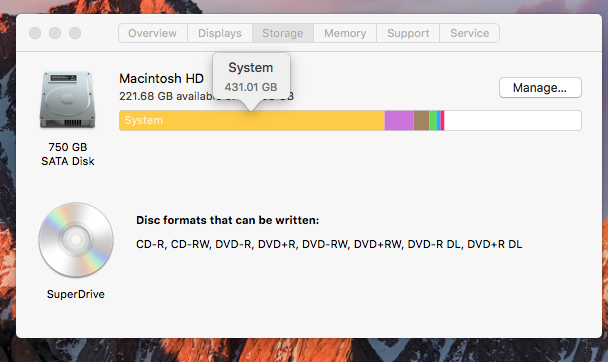
Task: Switch to the Service tab
Action: [470, 33]
